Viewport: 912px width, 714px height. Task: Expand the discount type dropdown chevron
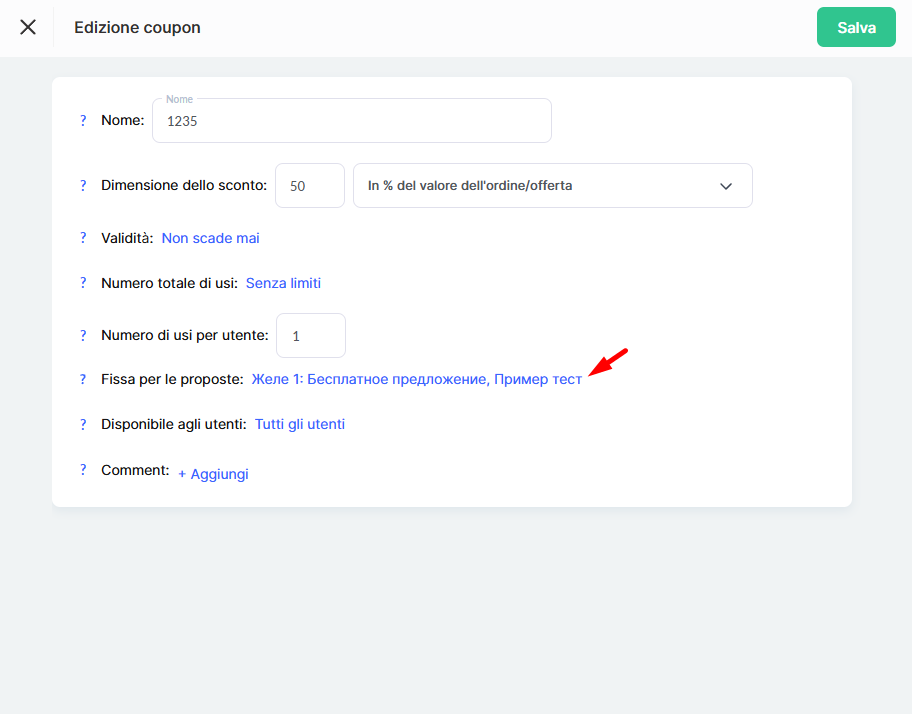[x=726, y=186]
